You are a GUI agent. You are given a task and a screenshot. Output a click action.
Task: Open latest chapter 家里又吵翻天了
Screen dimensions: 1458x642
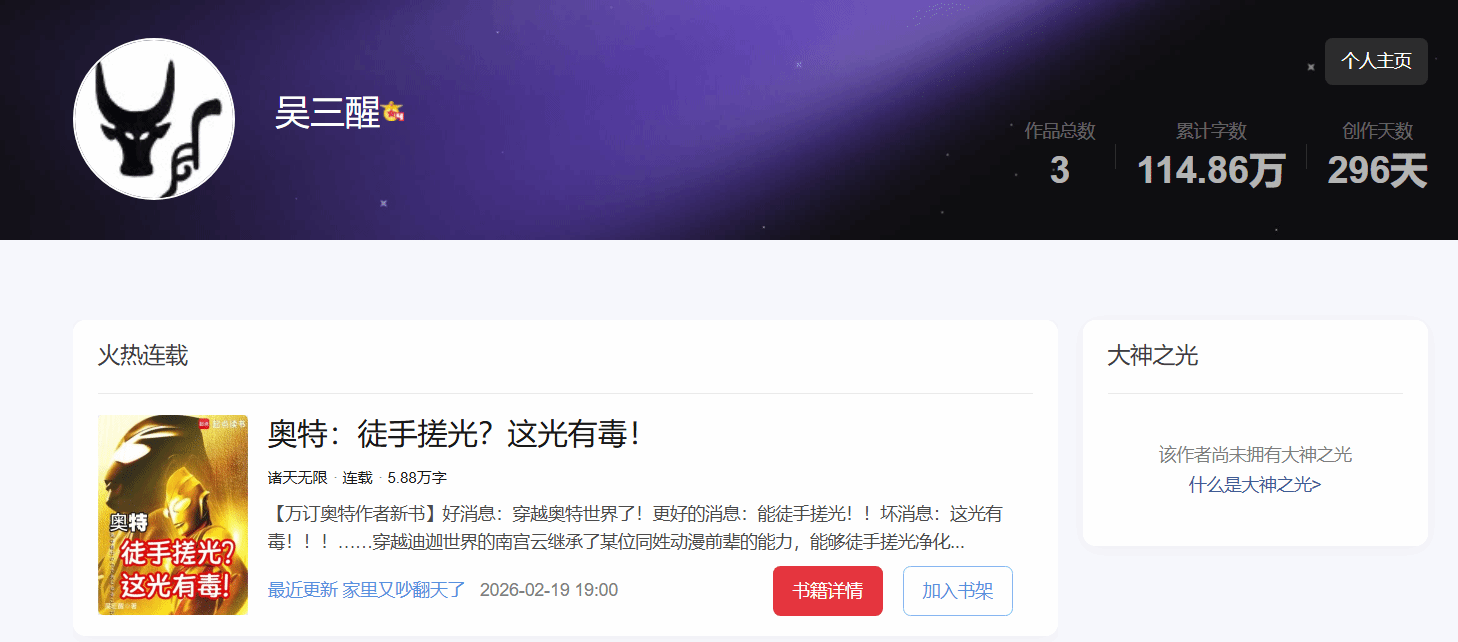pos(404,590)
